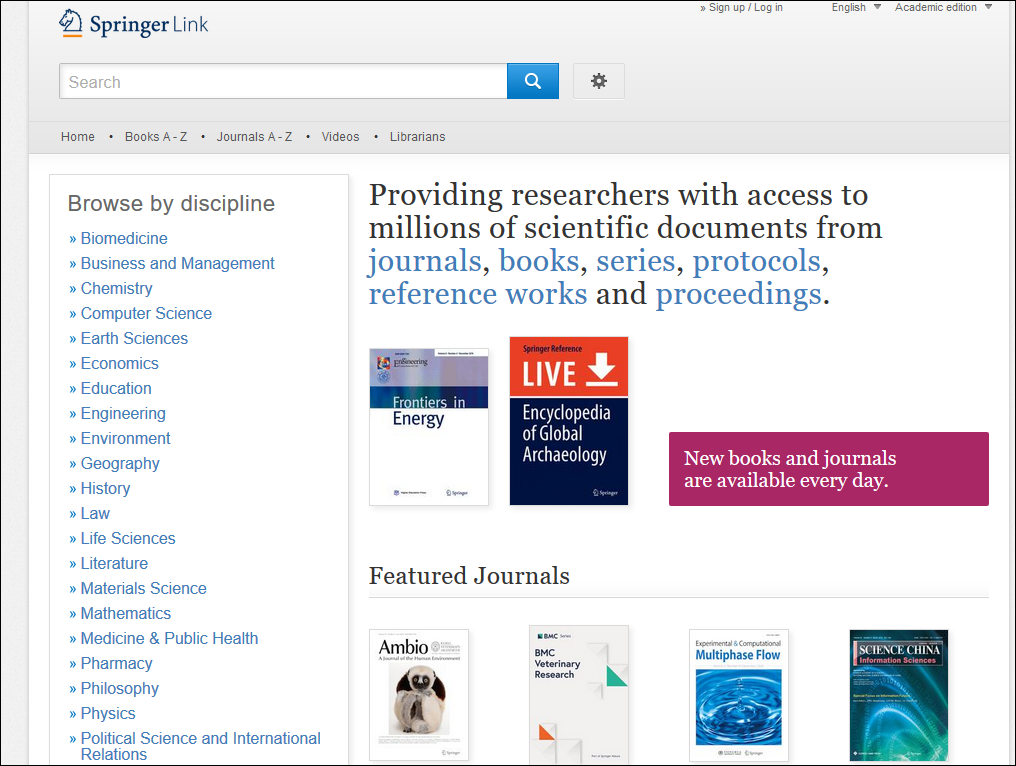Browse the Law discipline
This screenshot has width=1016, height=766.
click(x=95, y=513)
